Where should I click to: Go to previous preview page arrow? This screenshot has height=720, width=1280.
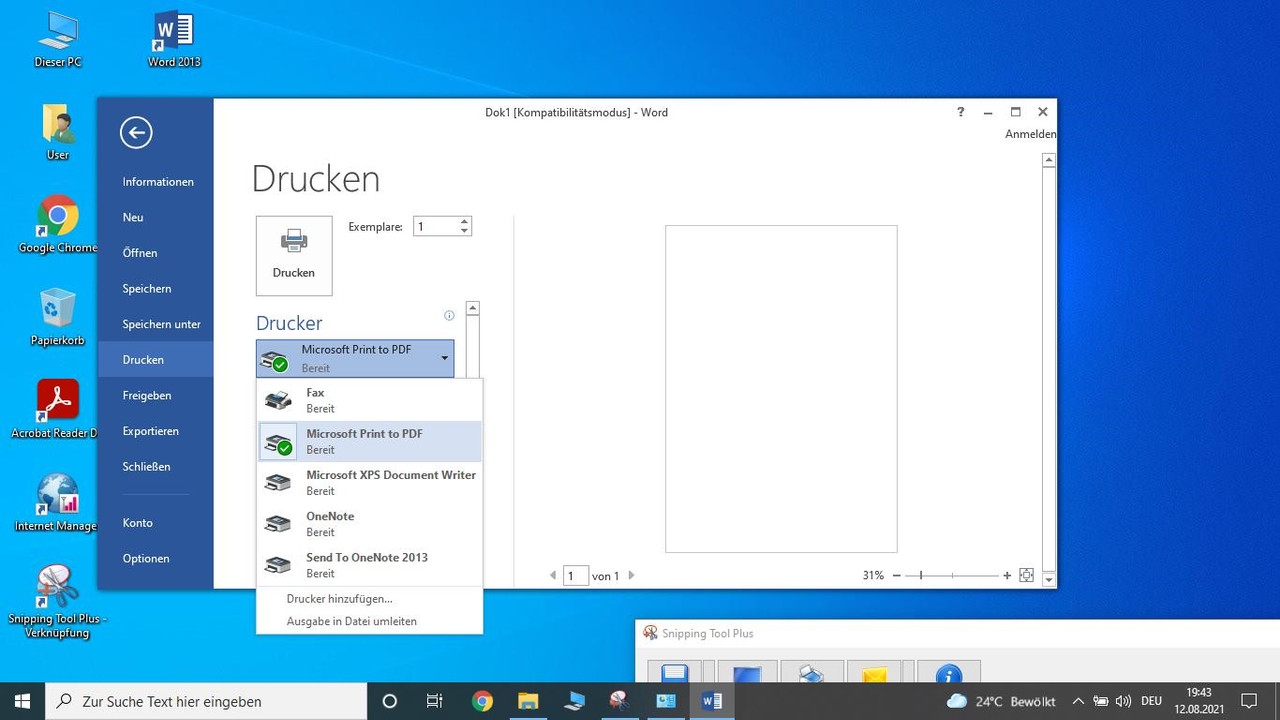(x=553, y=576)
